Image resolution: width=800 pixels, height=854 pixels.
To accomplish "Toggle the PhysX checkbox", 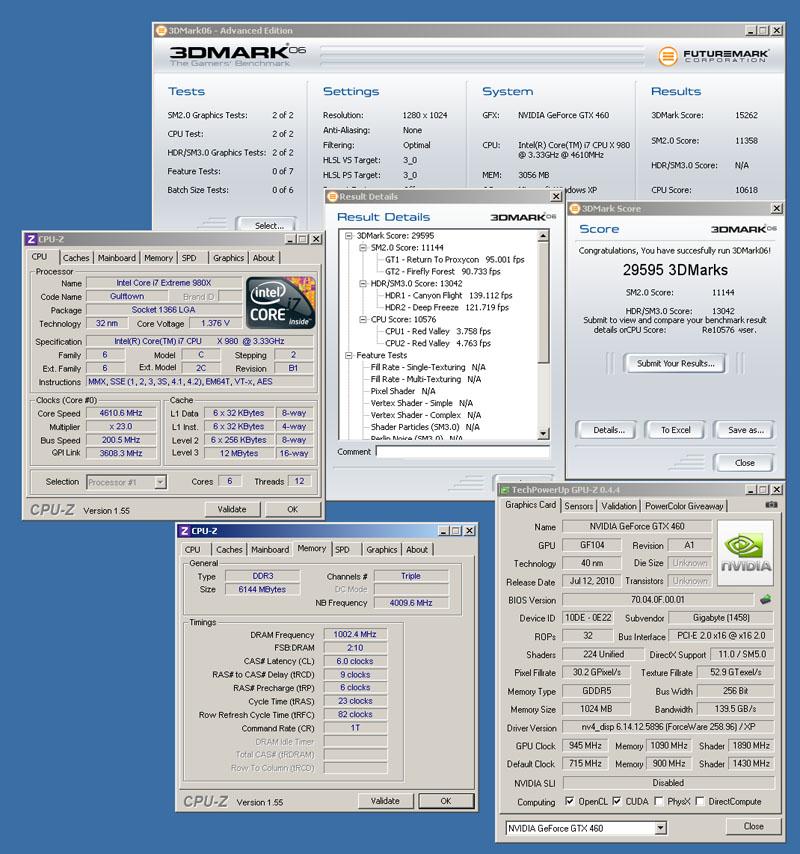I will pos(659,801).
